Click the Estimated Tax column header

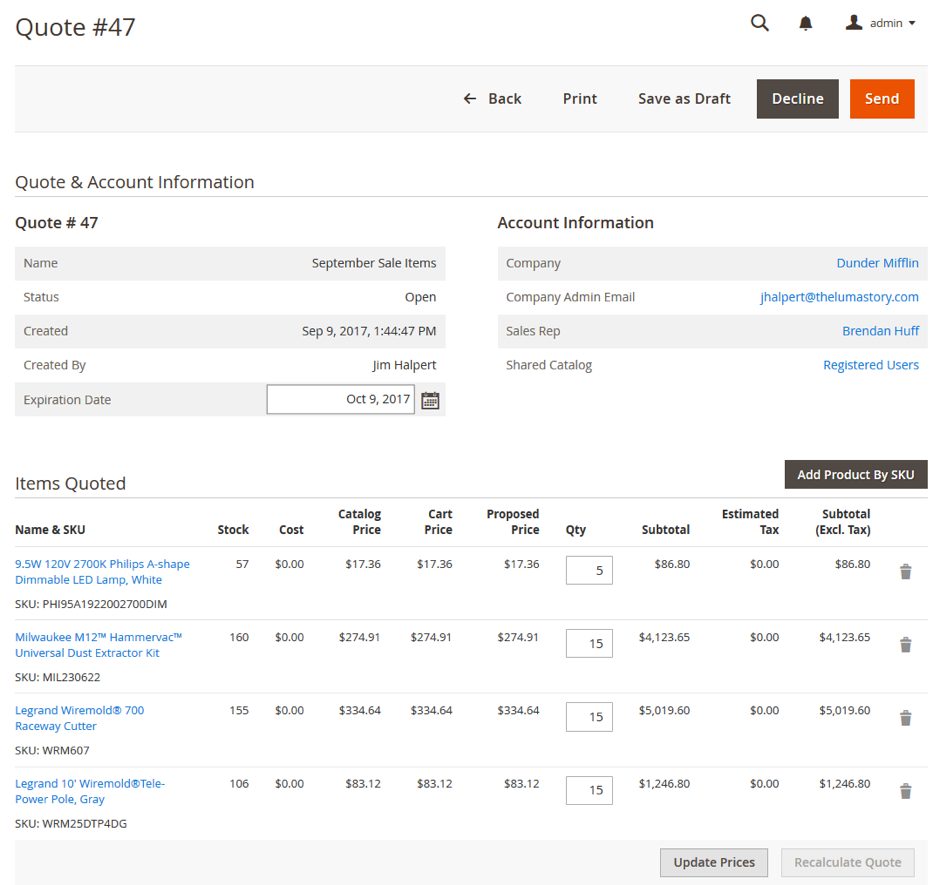click(x=750, y=522)
